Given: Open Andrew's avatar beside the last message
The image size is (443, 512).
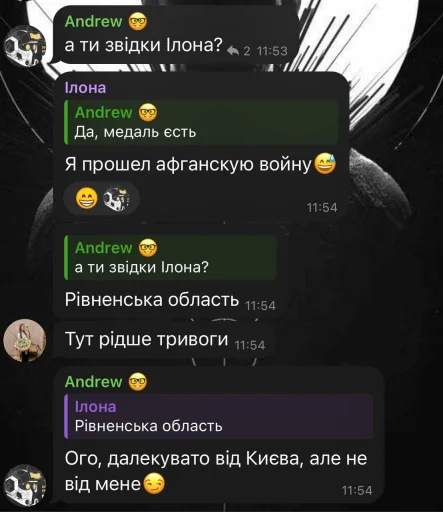Looking at the screenshot, I should (x=25, y=485).
